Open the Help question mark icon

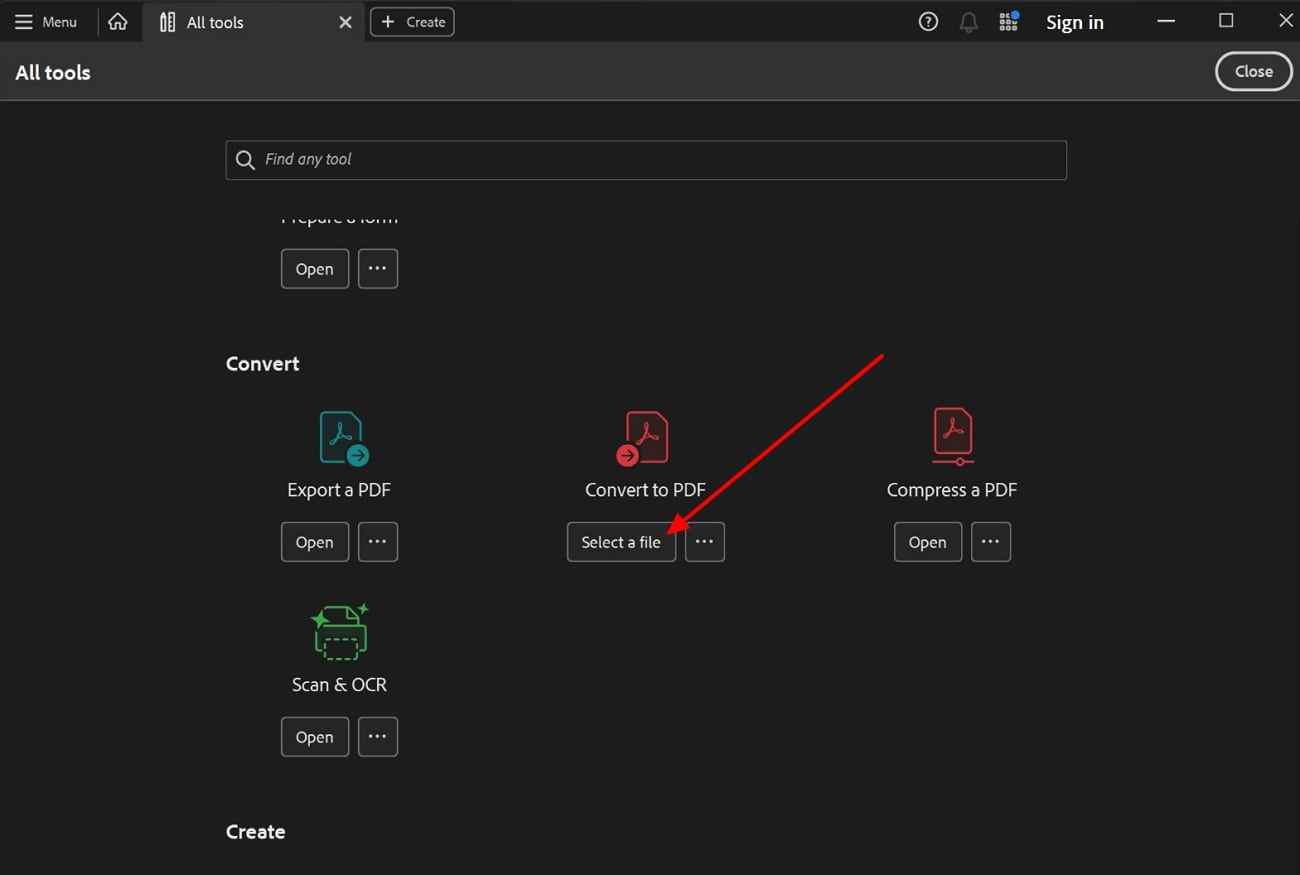[x=928, y=22]
